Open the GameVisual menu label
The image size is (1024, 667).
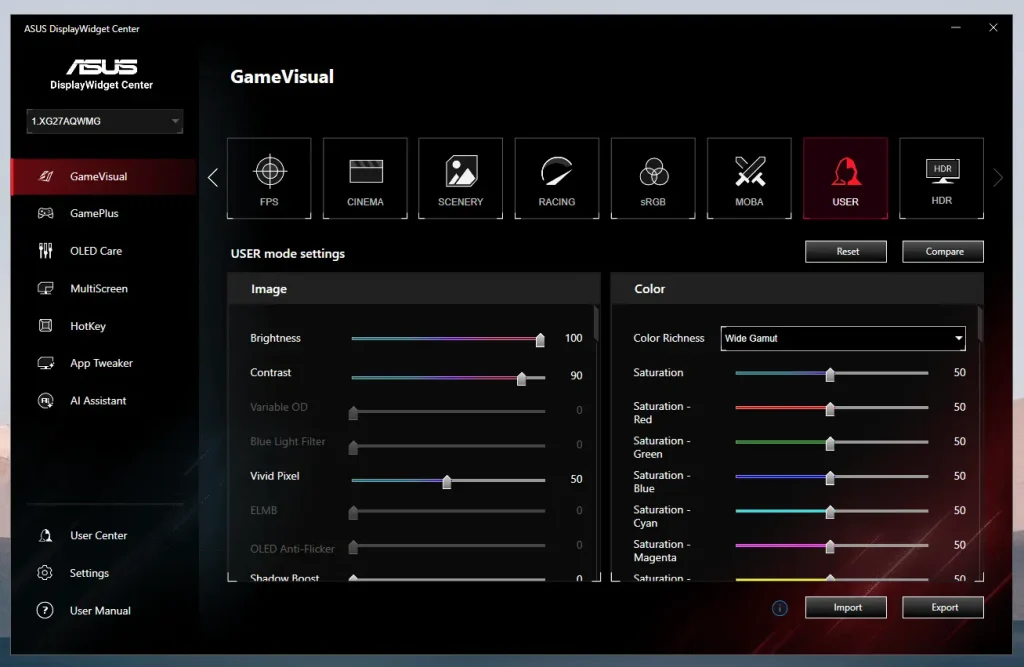99,176
